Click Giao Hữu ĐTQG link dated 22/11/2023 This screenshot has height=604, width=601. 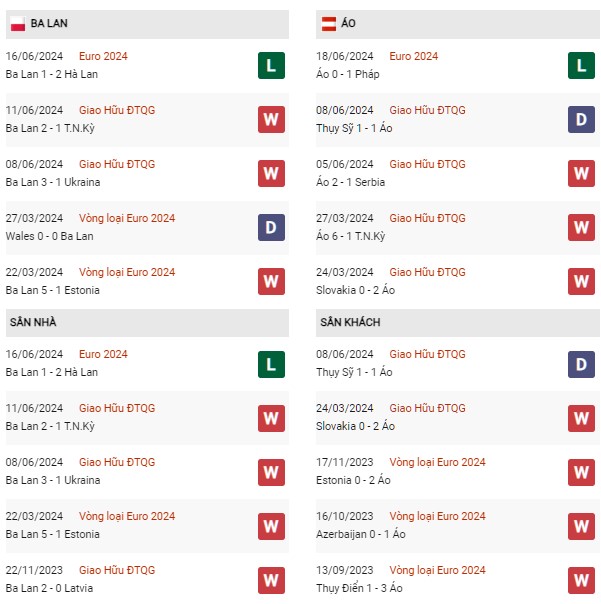click(x=117, y=570)
